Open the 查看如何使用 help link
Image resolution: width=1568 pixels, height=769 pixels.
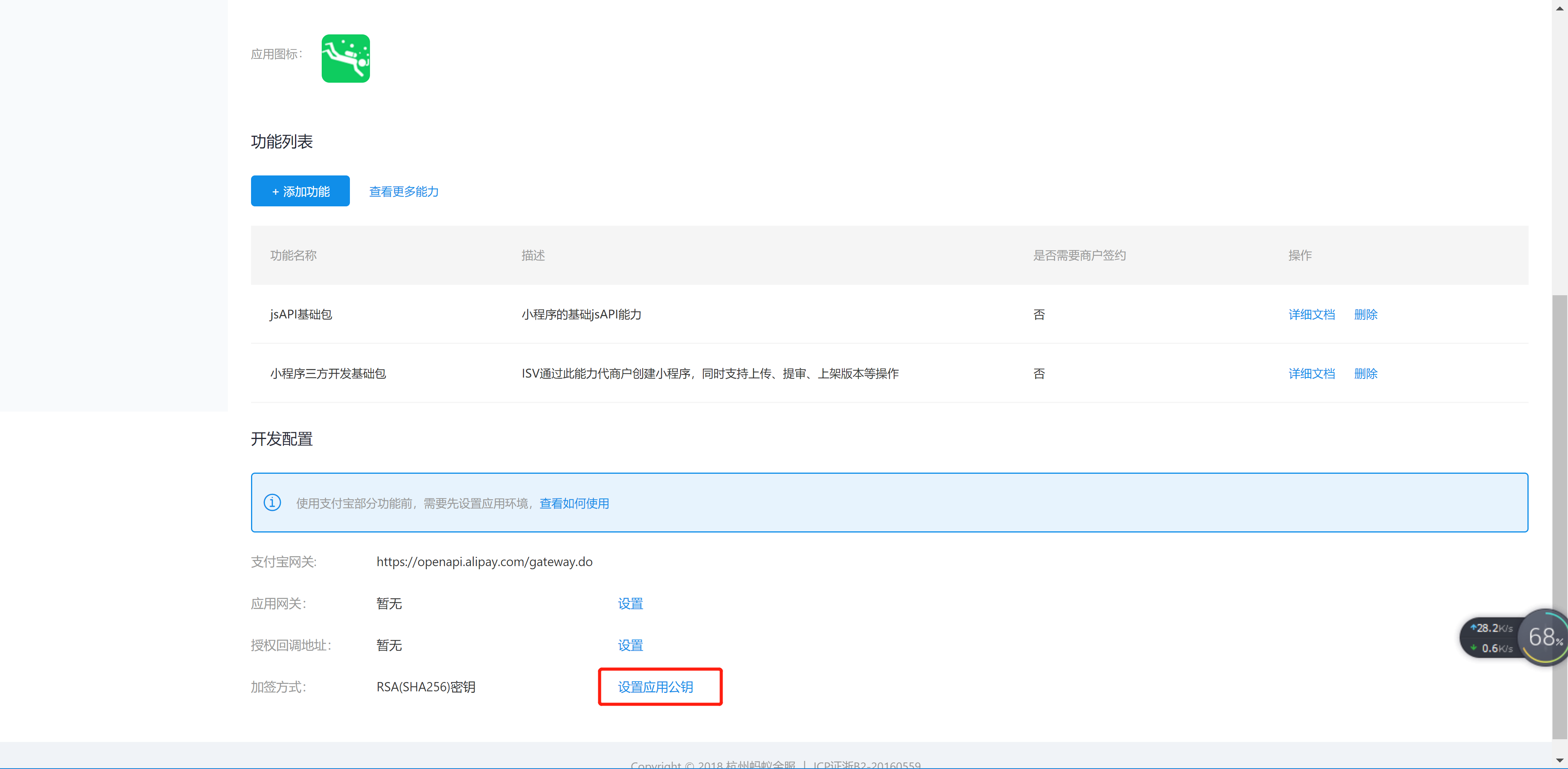tap(574, 503)
